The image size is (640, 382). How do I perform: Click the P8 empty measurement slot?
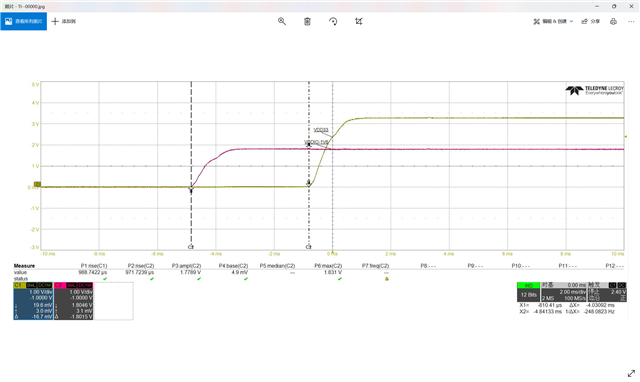pos(428,266)
